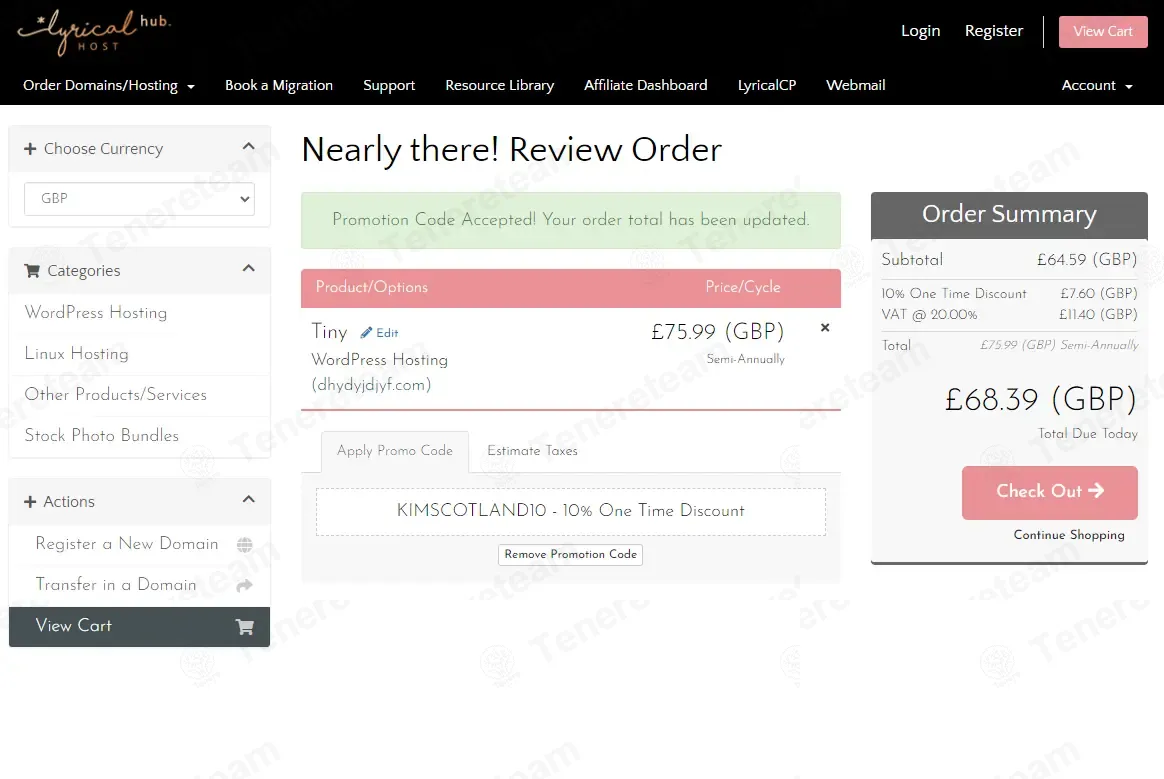Expand the Account dropdown menu
The width and height of the screenshot is (1164, 779).
pyautogui.click(x=1097, y=85)
